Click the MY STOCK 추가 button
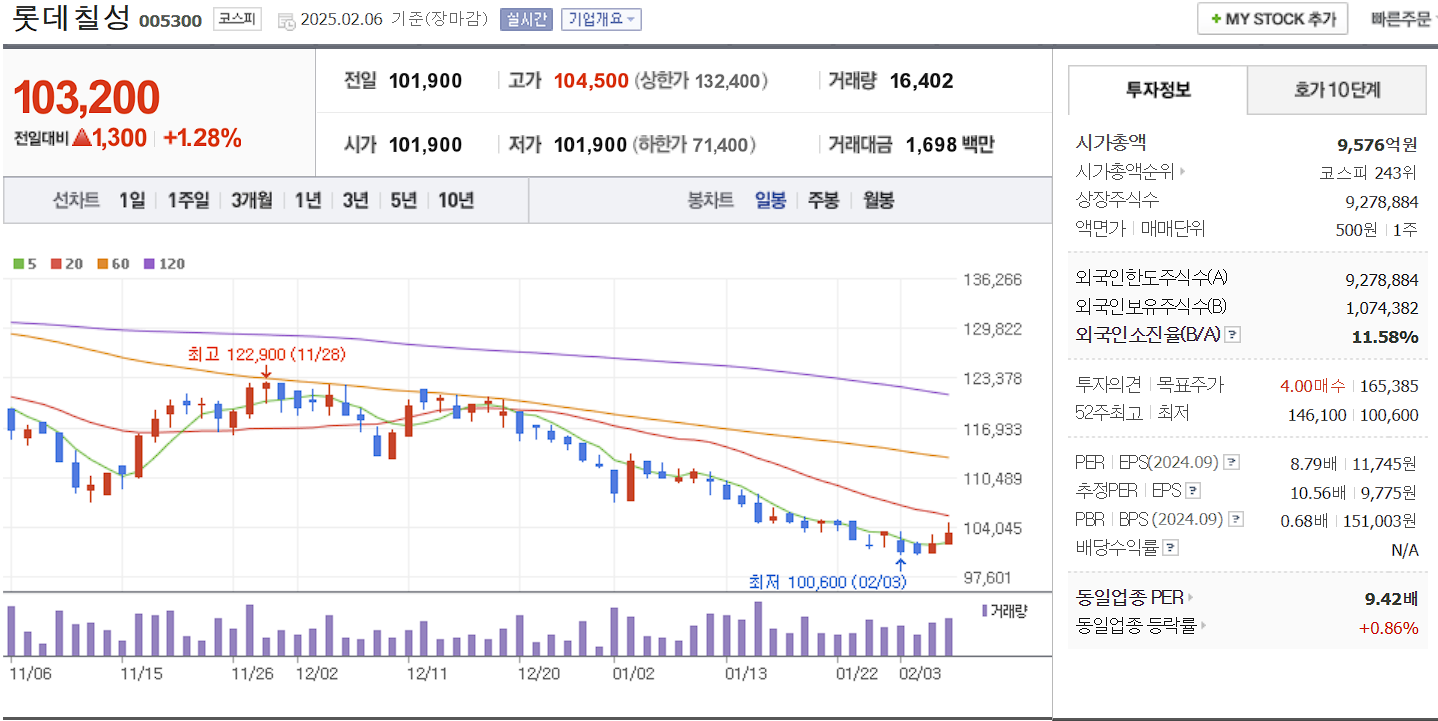 point(1272,18)
